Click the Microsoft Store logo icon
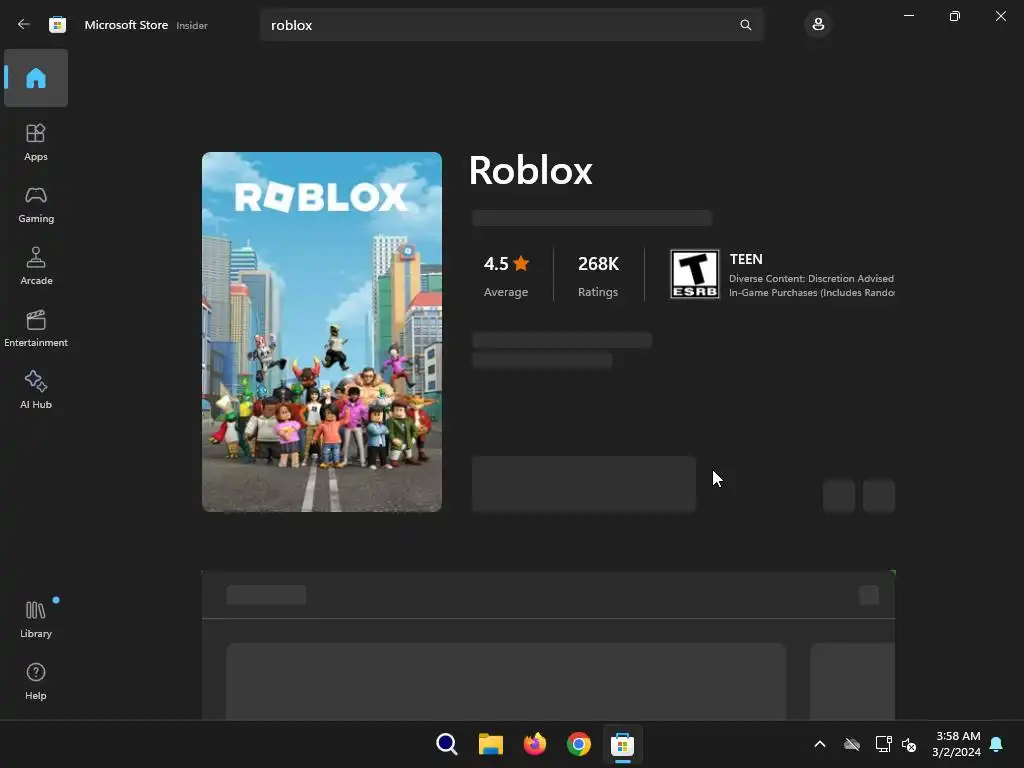The width and height of the screenshot is (1024, 768). pyautogui.click(x=57, y=25)
